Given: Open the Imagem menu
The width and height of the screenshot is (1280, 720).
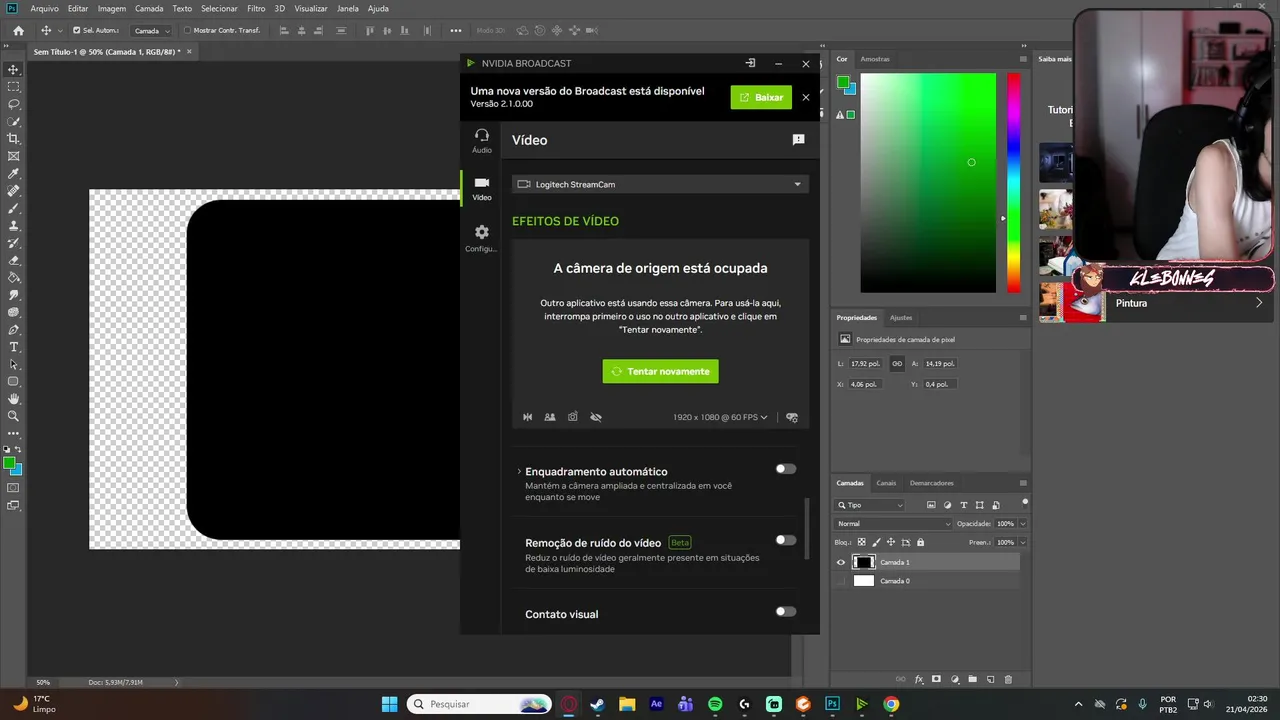Looking at the screenshot, I should (112, 8).
